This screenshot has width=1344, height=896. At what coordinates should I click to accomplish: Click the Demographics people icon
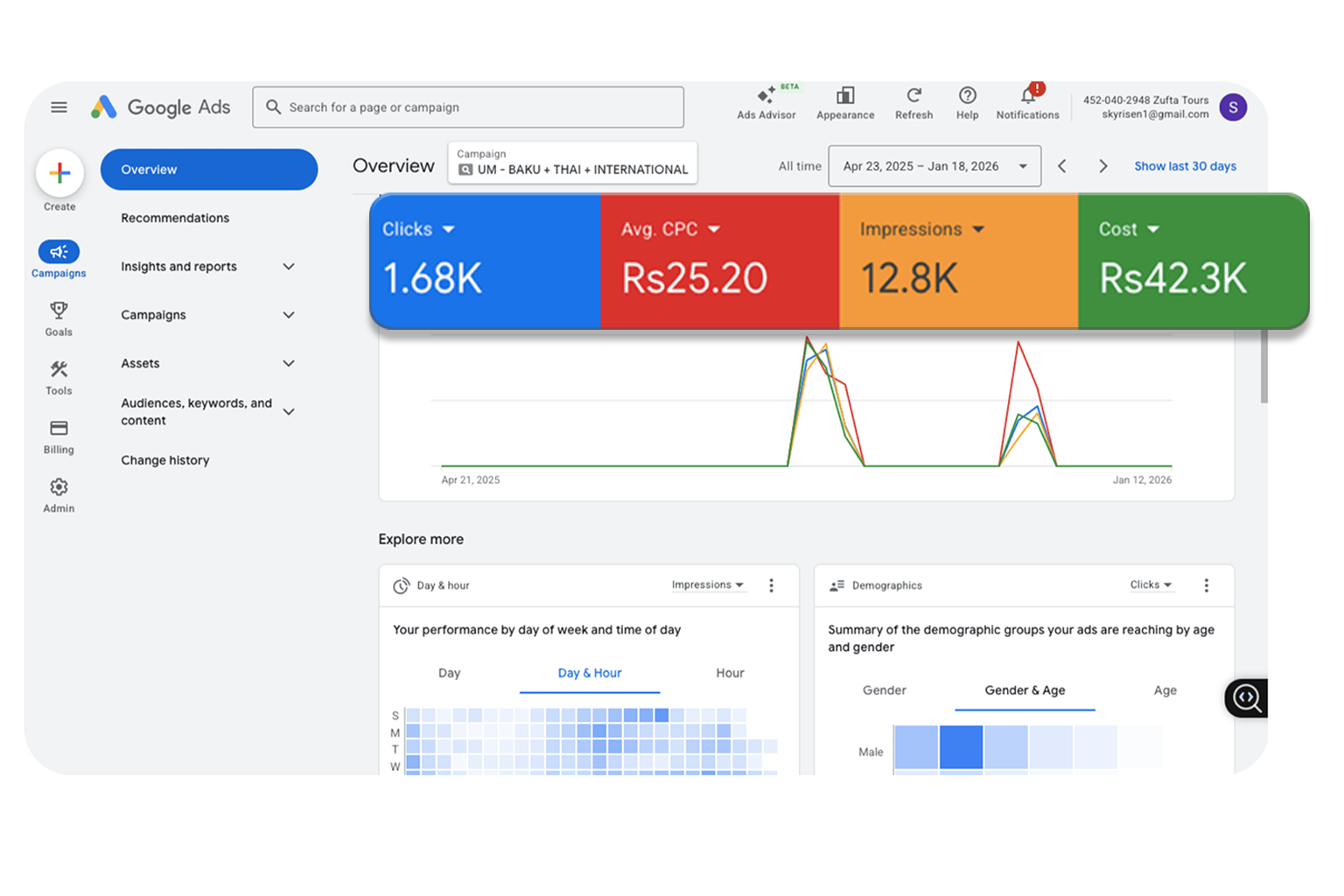pos(836,585)
